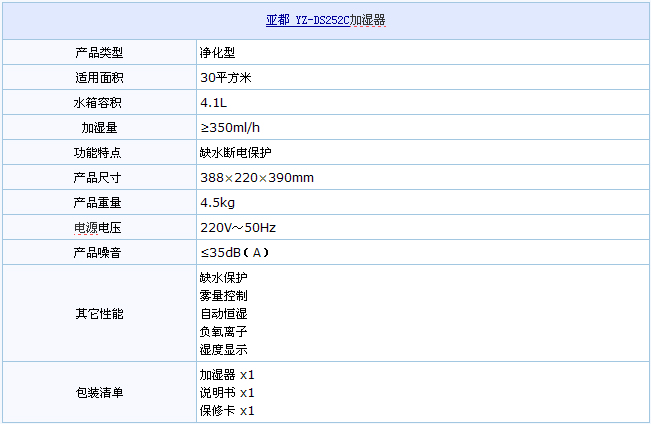Click the 适用面积 row label
The height and width of the screenshot is (424, 651).
pyautogui.click(x=99, y=77)
